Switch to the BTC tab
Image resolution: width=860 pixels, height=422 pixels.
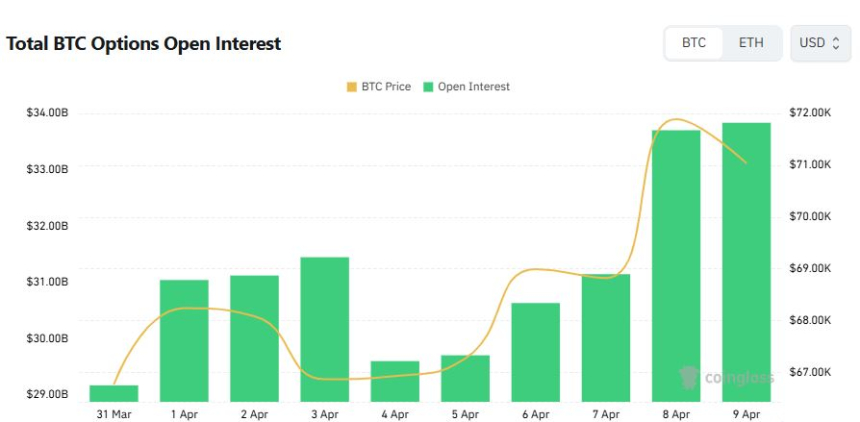[694, 43]
